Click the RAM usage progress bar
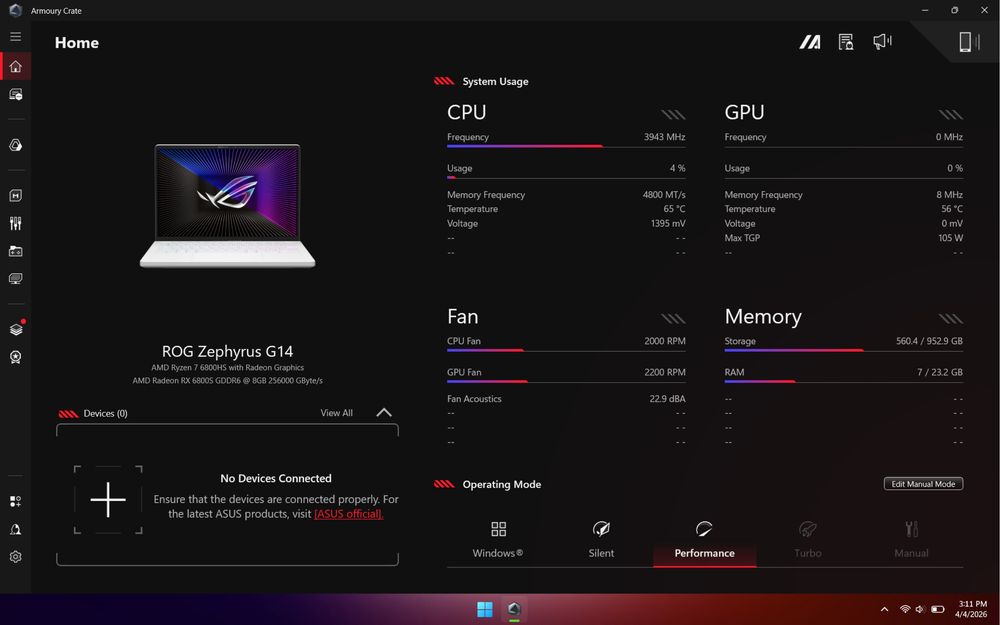This screenshot has width=1000, height=625. [844, 381]
